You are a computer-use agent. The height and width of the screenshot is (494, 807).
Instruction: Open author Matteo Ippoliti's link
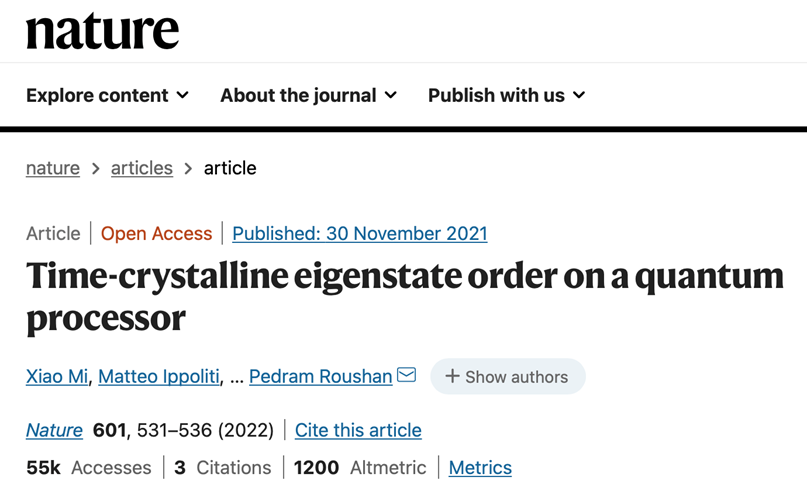pyautogui.click(x=159, y=377)
